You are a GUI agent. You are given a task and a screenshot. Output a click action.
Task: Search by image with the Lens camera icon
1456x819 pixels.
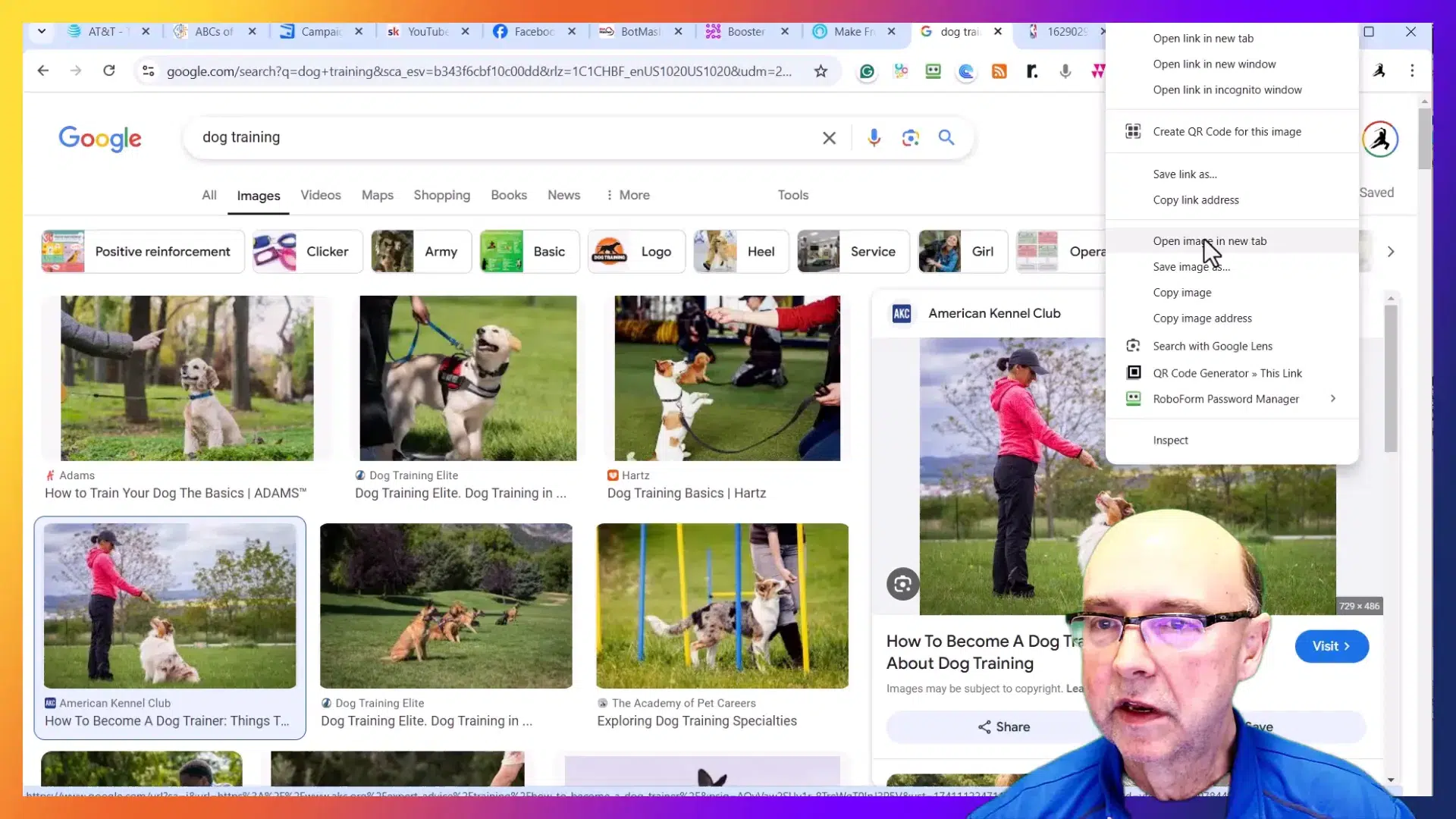[911, 137]
